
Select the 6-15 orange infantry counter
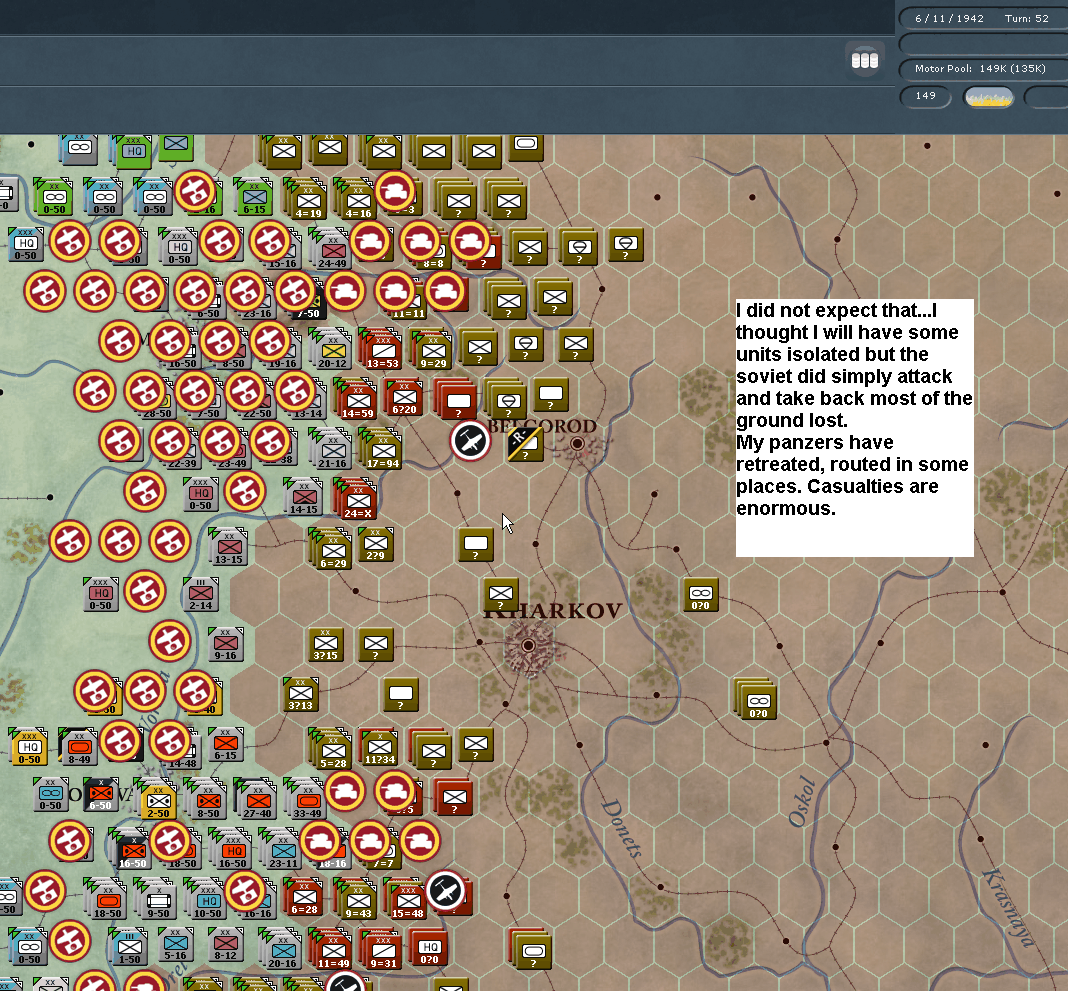225,745
